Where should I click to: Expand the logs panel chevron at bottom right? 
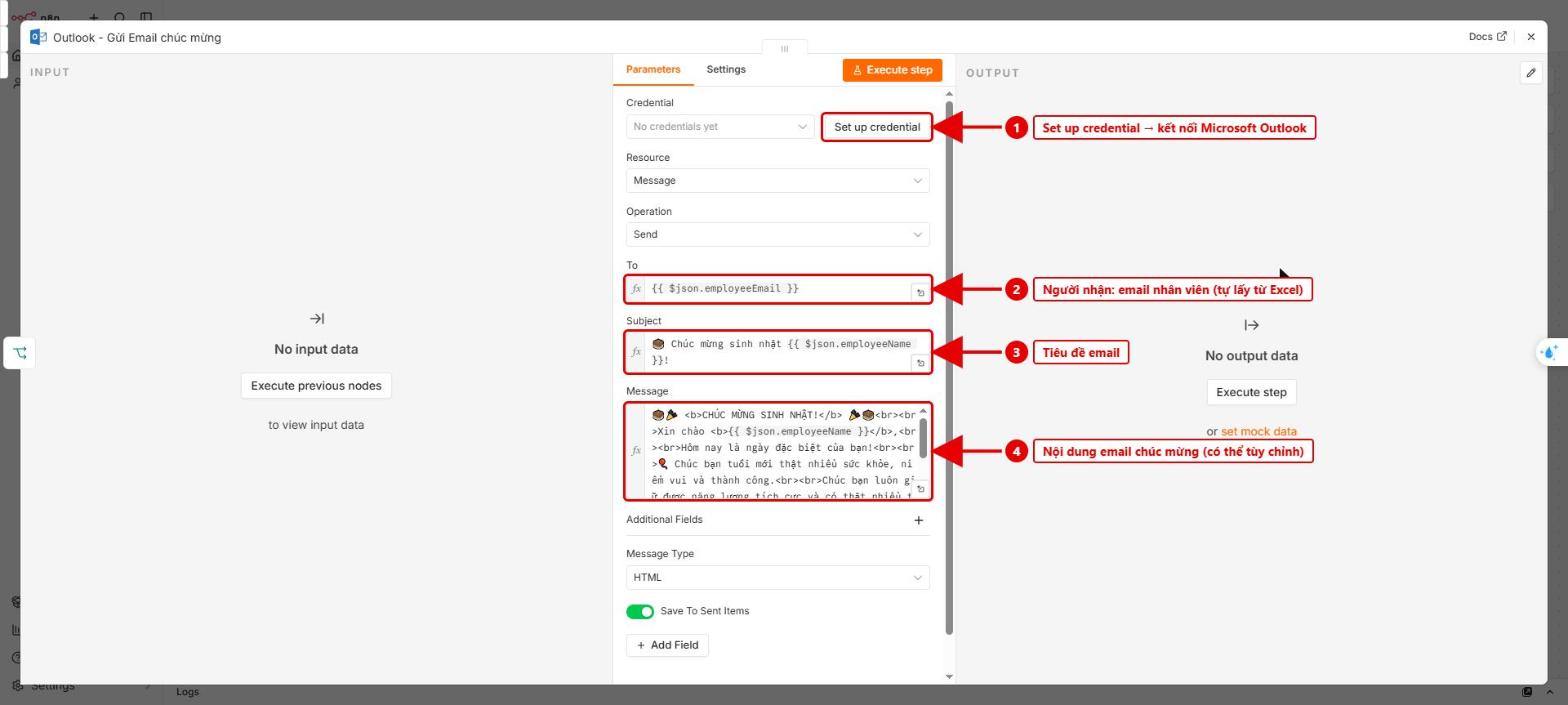pos(1548,692)
